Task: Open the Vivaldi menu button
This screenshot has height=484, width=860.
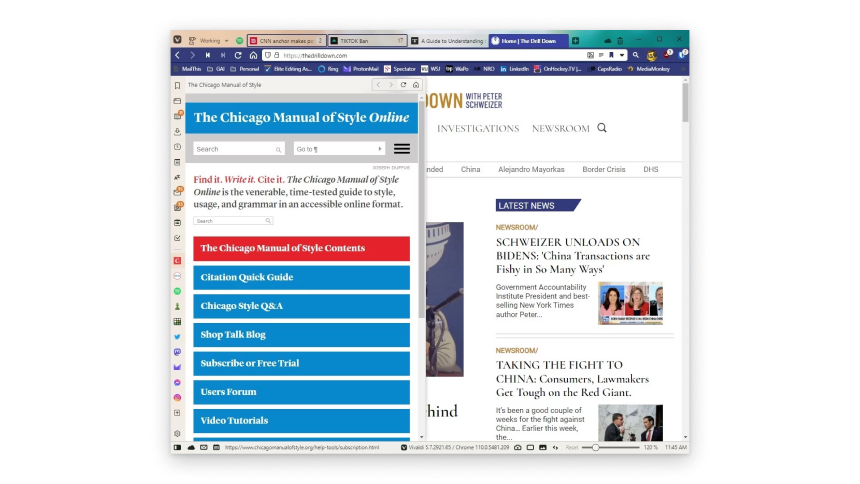Action: [x=177, y=40]
